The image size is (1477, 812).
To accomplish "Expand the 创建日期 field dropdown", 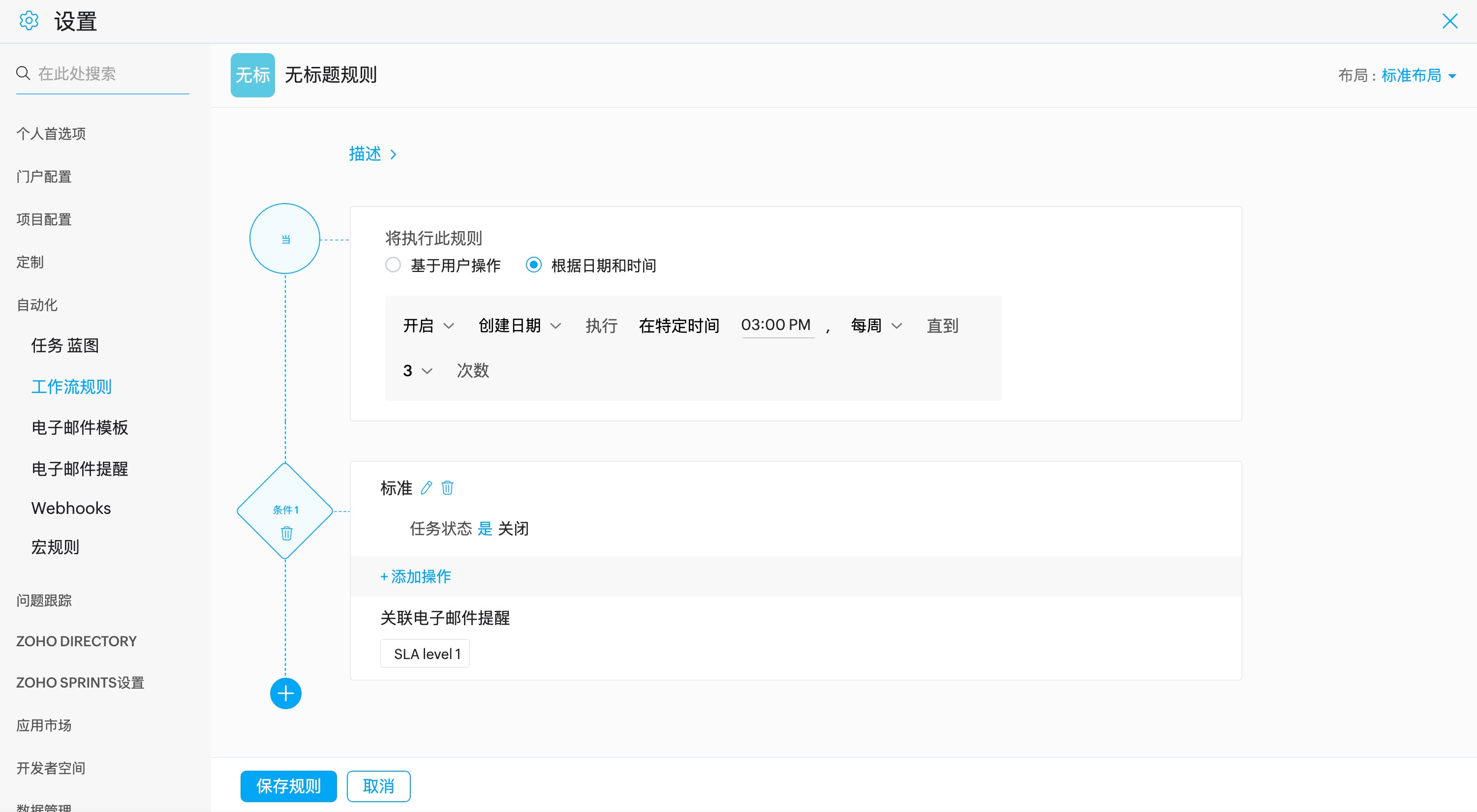I will click(519, 326).
